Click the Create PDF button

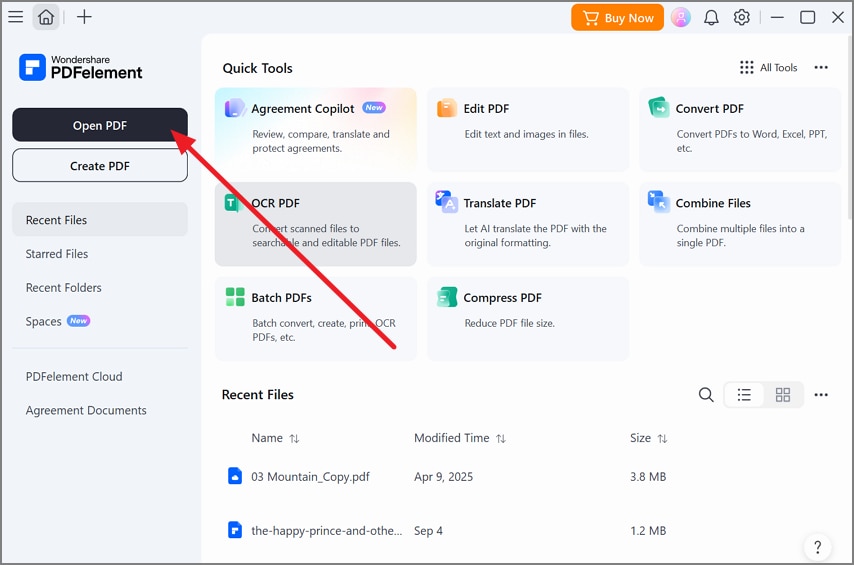click(100, 166)
